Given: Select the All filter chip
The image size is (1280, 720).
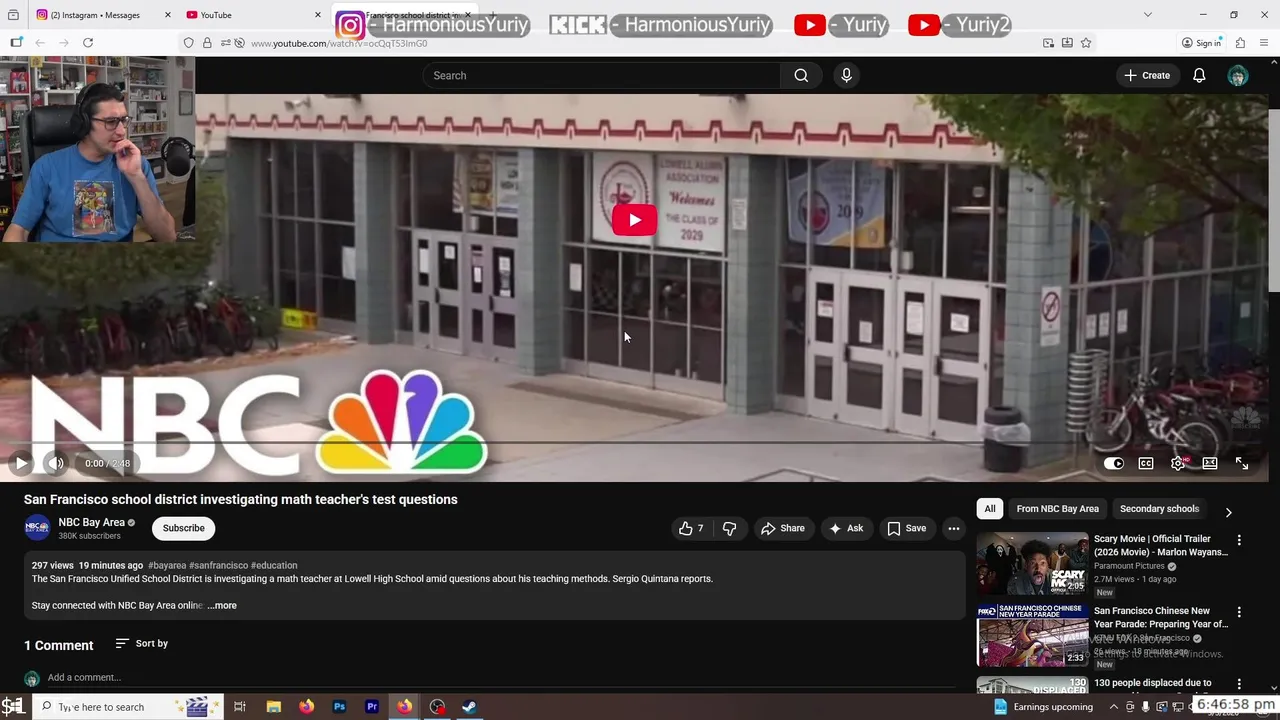Looking at the screenshot, I should (990, 508).
